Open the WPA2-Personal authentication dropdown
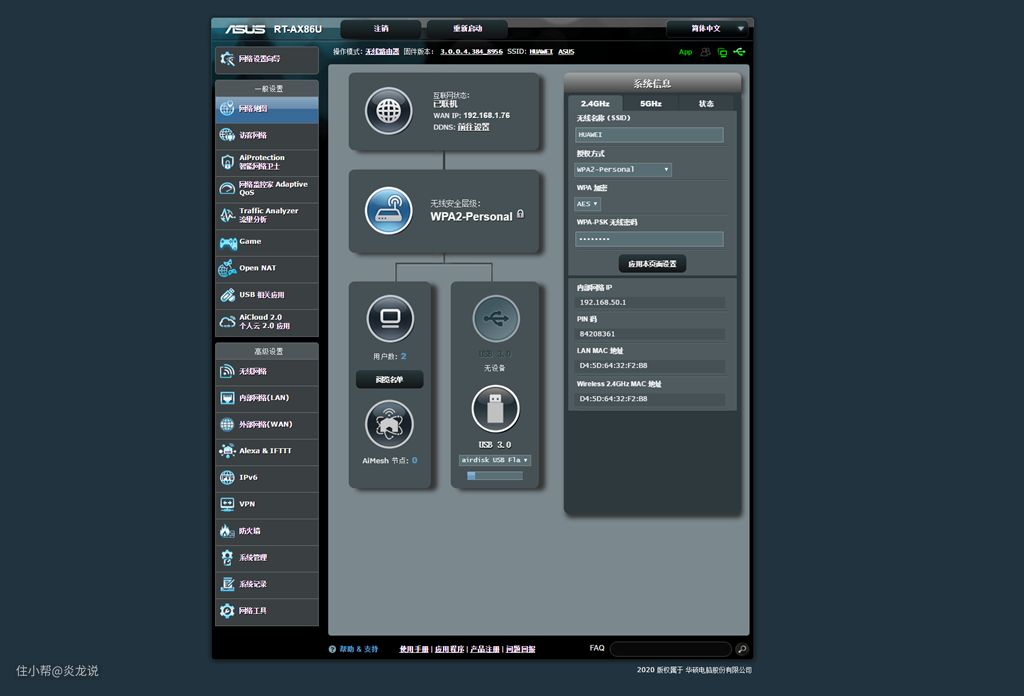1024x696 pixels. pos(623,170)
